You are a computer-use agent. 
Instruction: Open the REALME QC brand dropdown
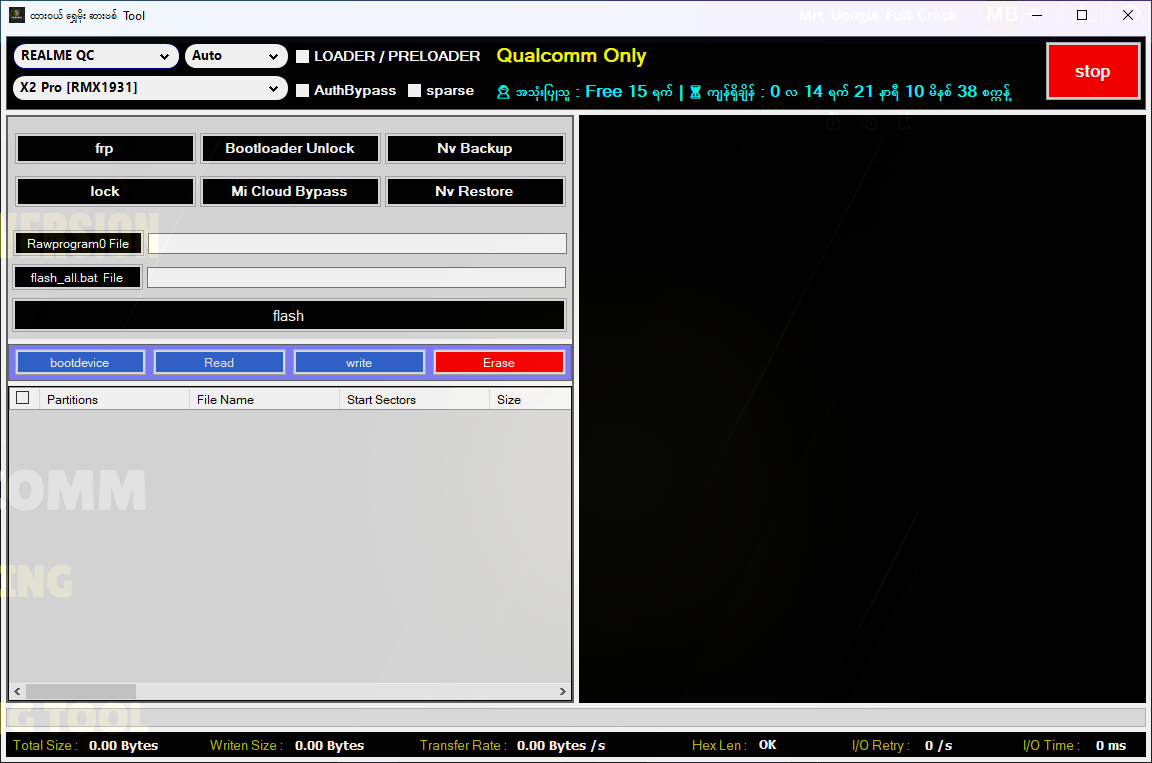click(96, 56)
